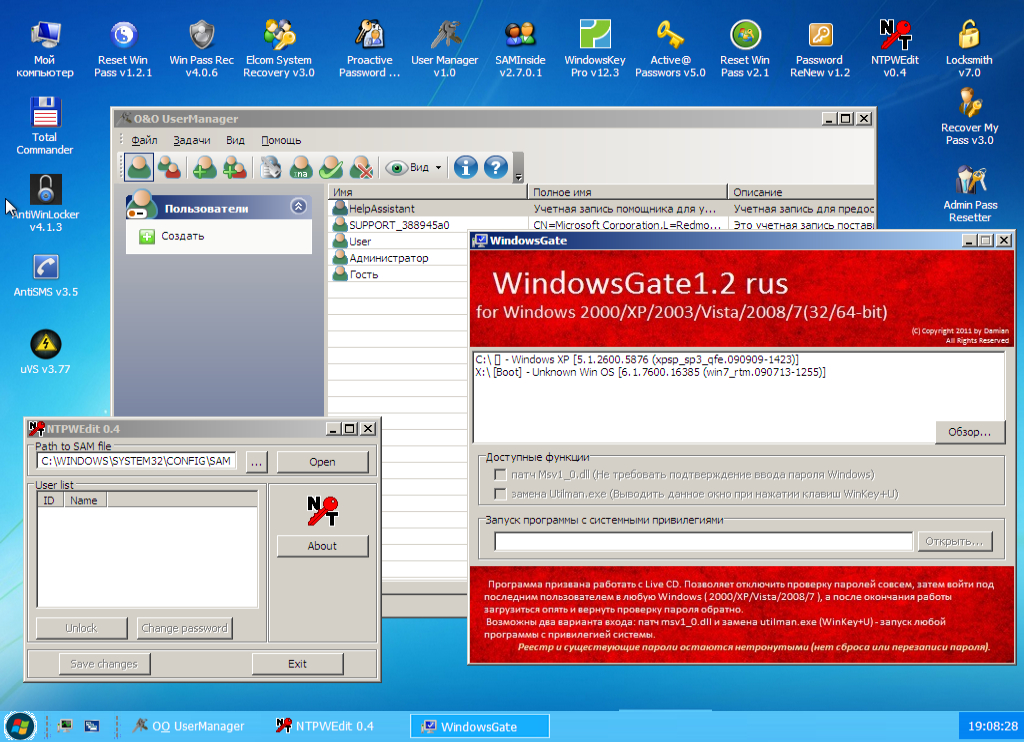1024x742 pixels.
Task: Open Admin Pass Resetter desktop icon
Action: click(x=970, y=194)
